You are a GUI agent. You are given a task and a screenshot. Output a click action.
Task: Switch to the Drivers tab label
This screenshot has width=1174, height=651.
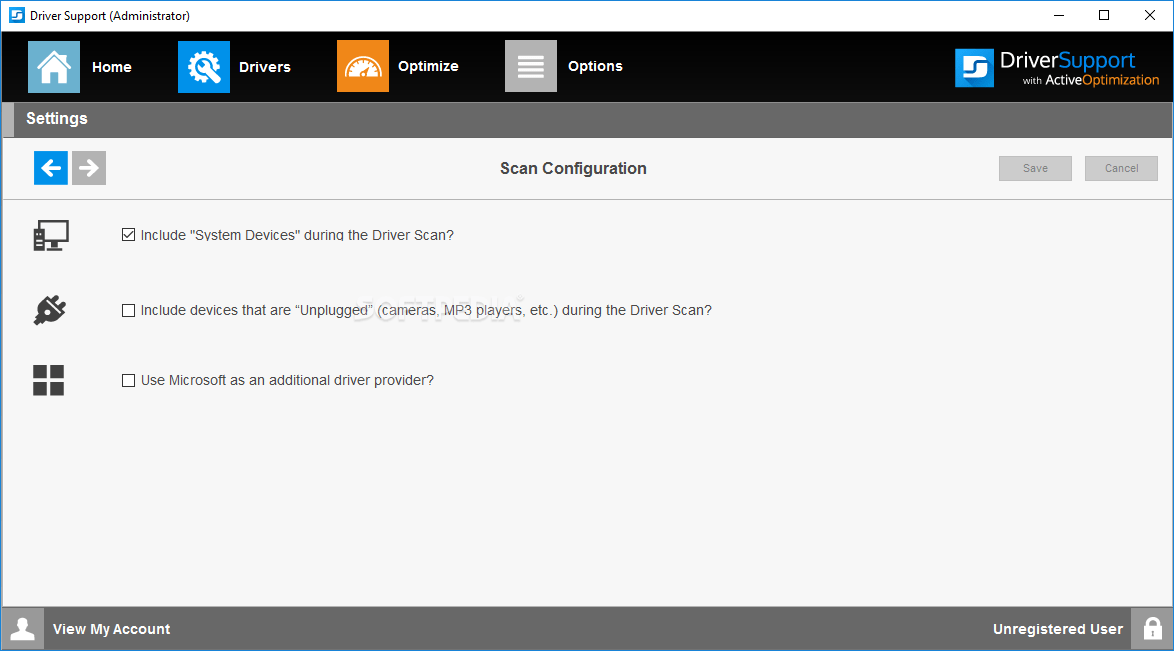[x=264, y=67]
